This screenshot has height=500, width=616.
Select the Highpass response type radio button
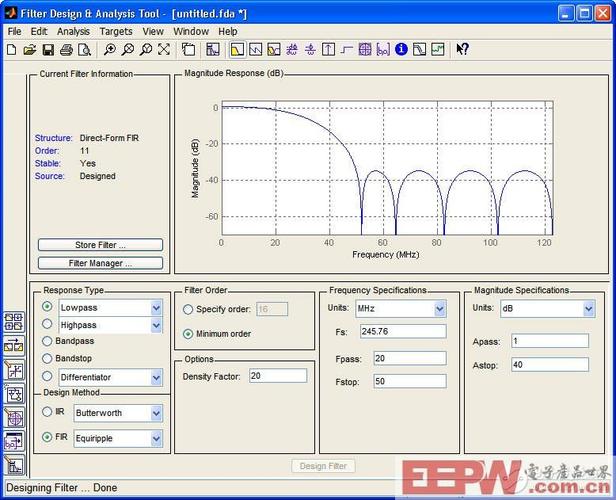coord(47,324)
